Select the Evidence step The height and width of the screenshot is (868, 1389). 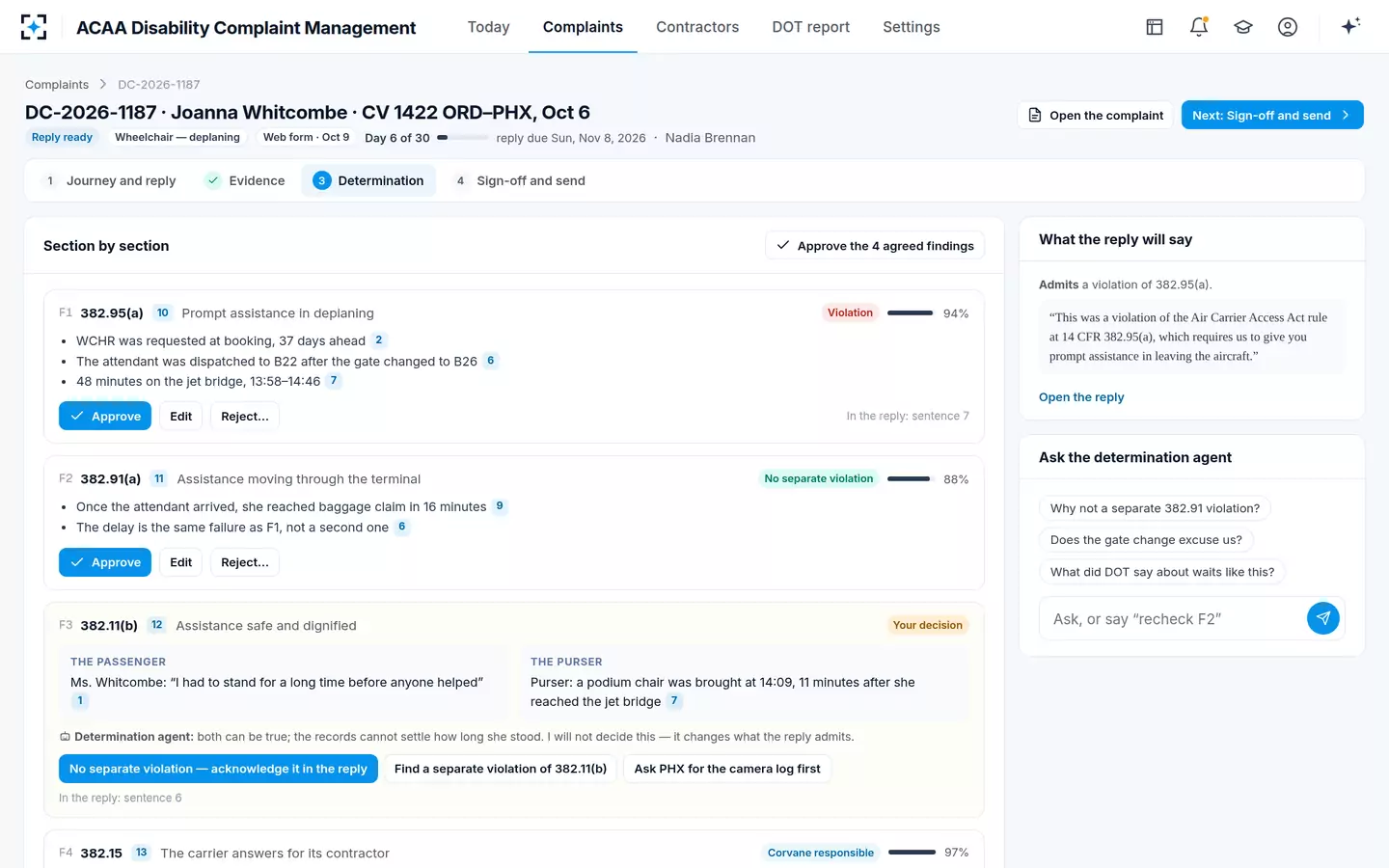click(245, 180)
